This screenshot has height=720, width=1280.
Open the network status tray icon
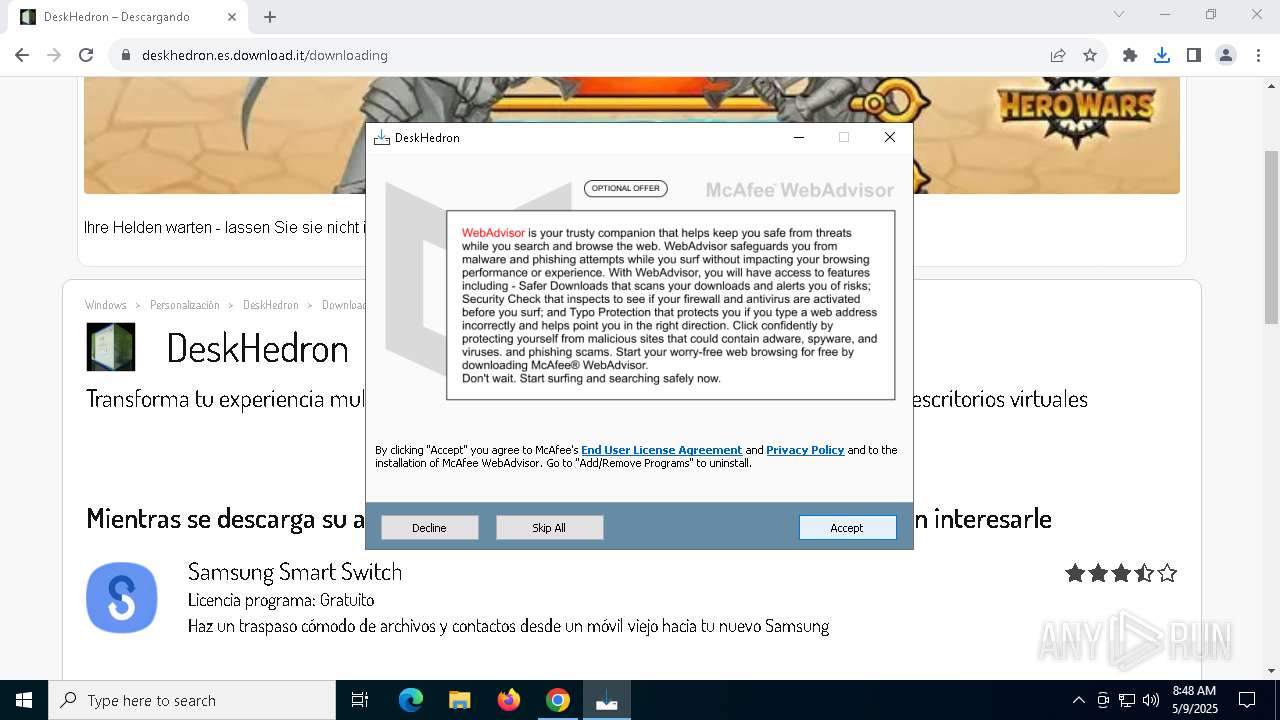click(x=1127, y=700)
